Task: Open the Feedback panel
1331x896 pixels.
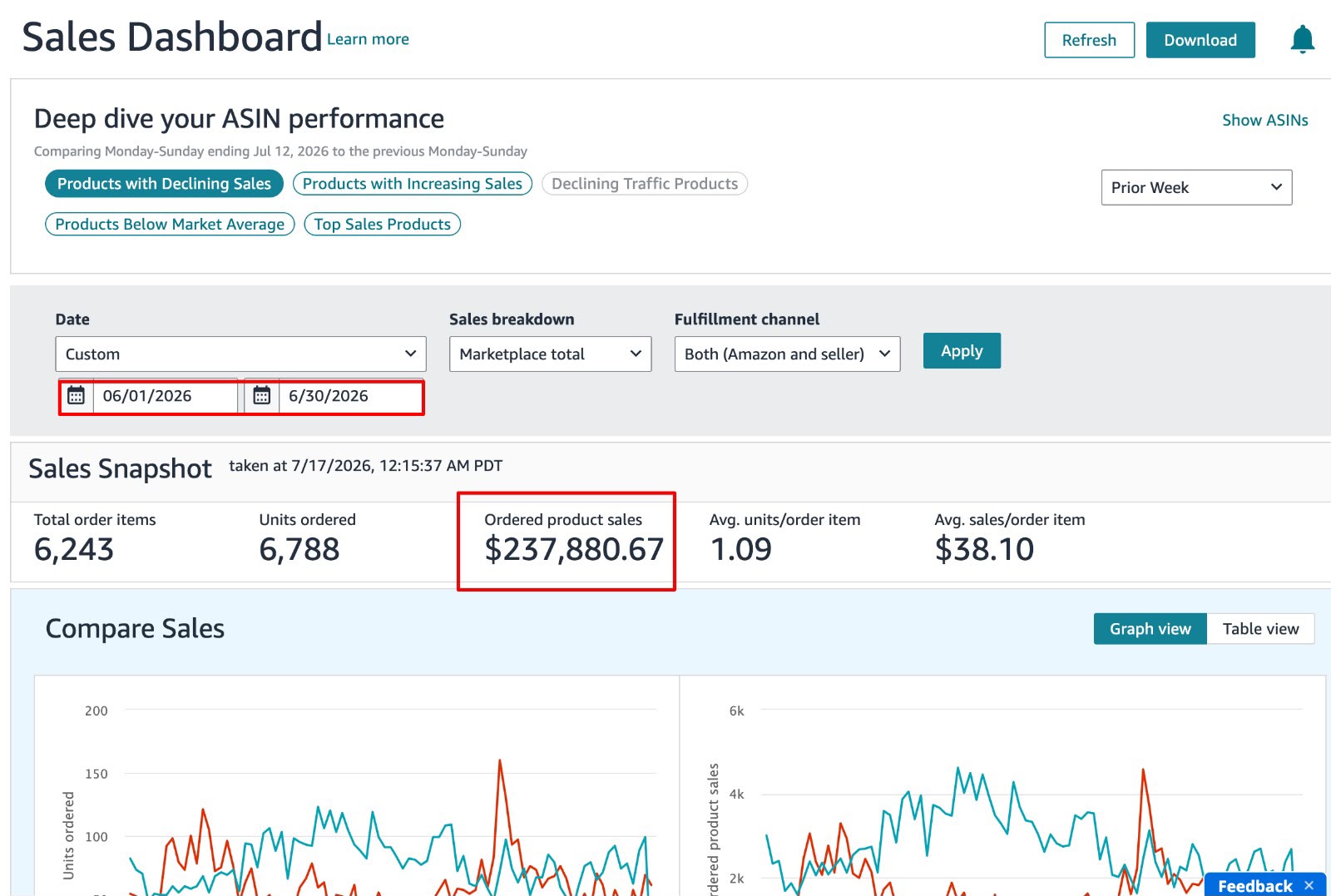Action: 1254,885
